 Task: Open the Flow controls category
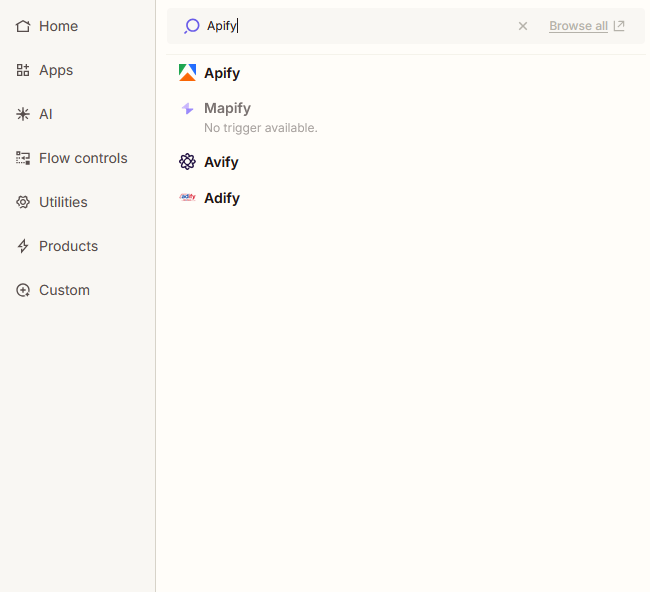(83, 158)
